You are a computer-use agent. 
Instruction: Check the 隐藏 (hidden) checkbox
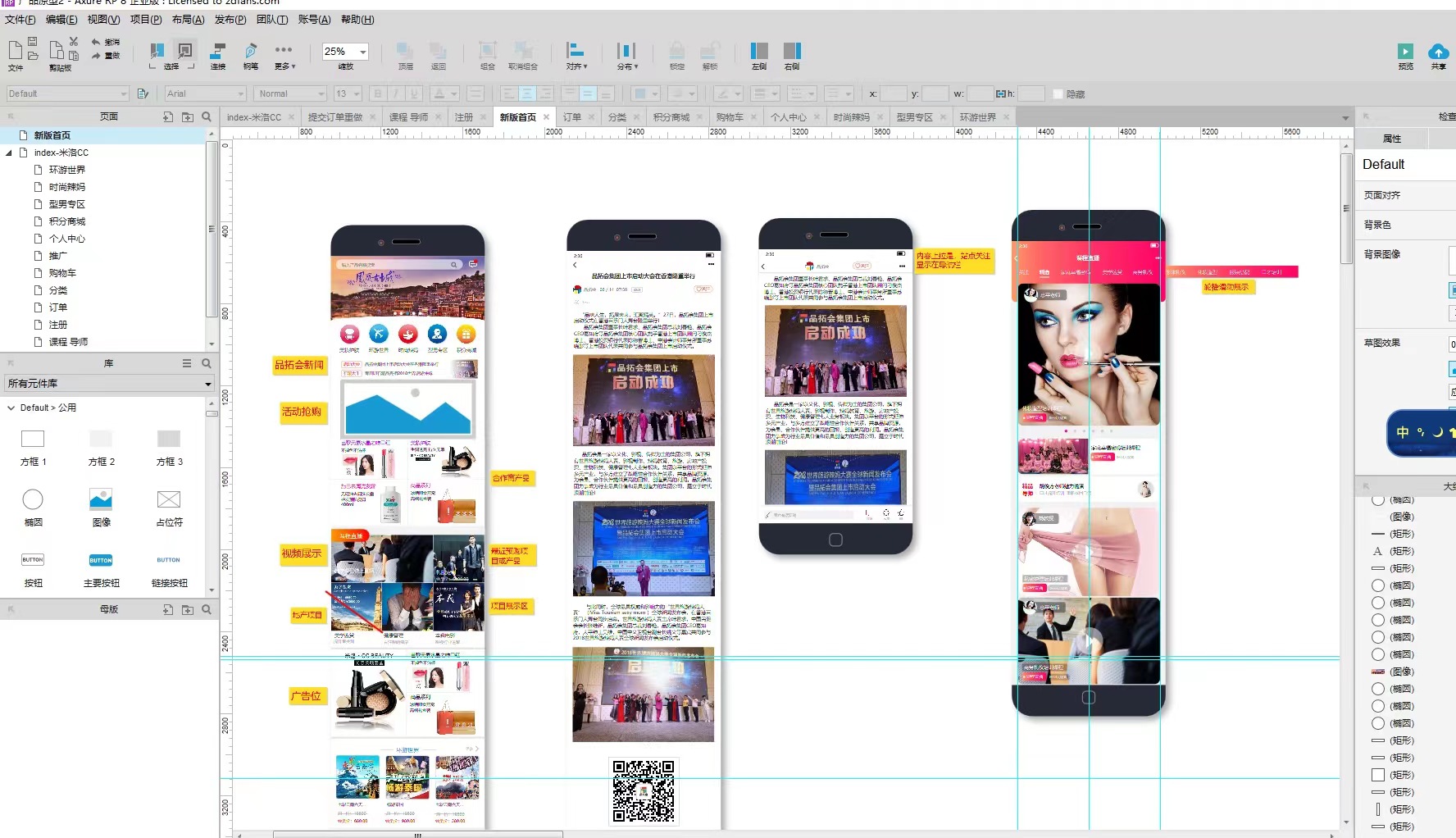pos(1058,94)
